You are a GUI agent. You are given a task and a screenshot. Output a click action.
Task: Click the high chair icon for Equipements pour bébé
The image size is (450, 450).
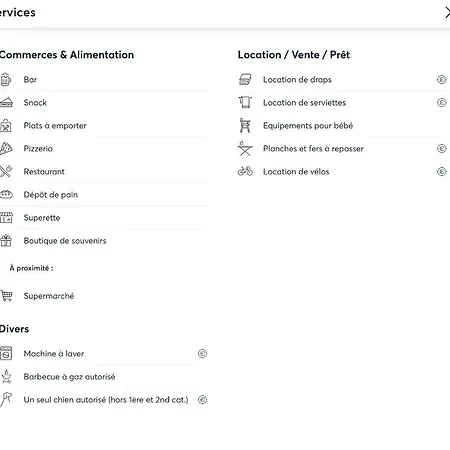point(245,125)
